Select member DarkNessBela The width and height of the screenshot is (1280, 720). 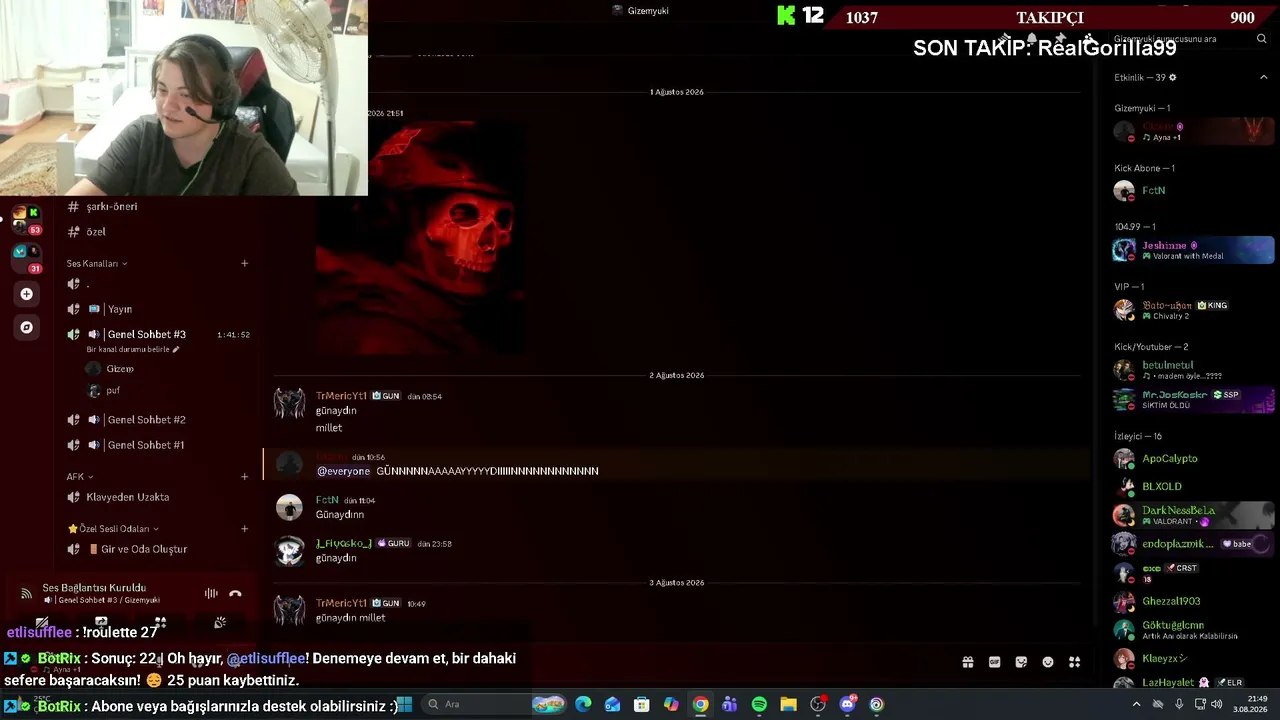(x=1192, y=516)
